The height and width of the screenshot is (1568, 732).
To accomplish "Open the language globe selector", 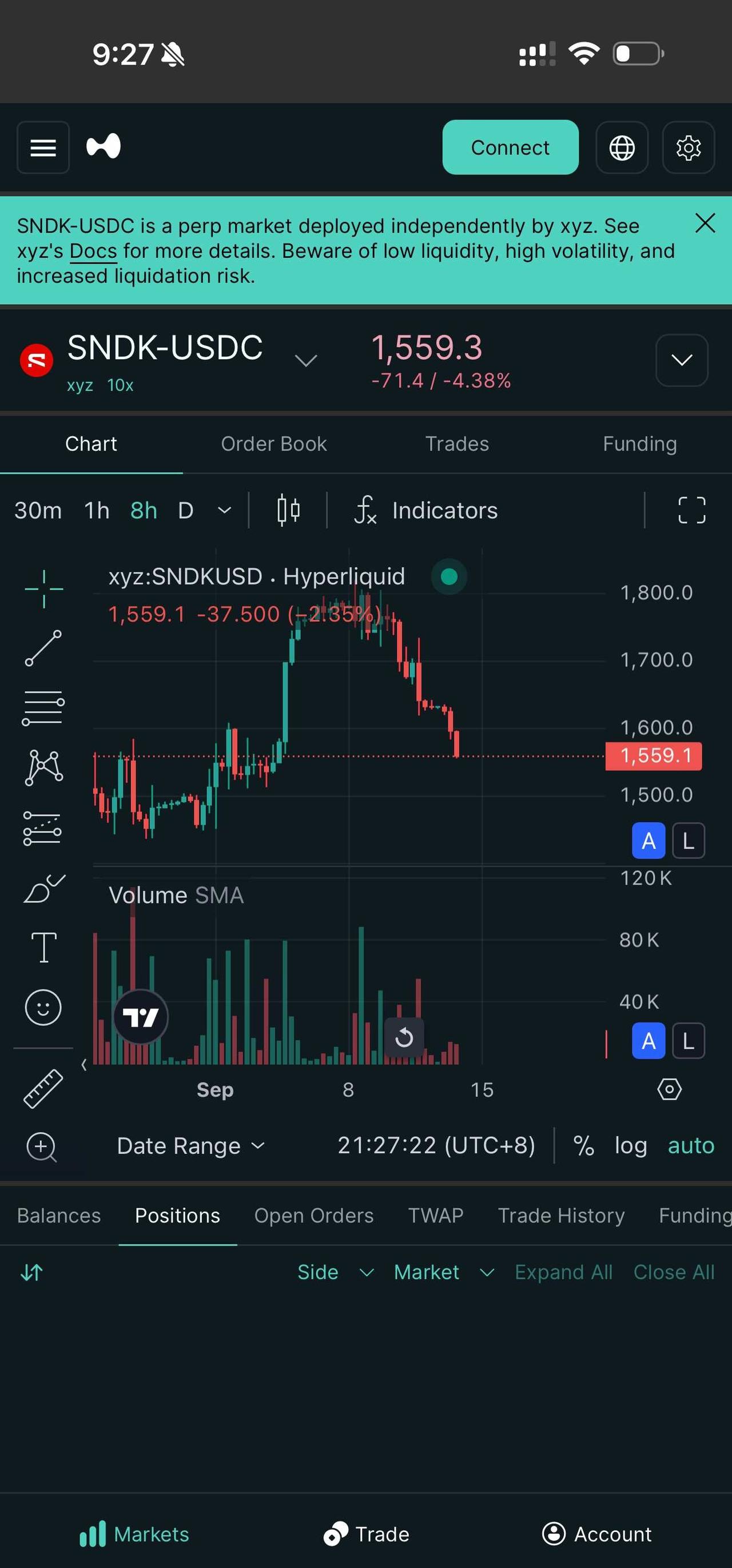I will click(x=622, y=148).
